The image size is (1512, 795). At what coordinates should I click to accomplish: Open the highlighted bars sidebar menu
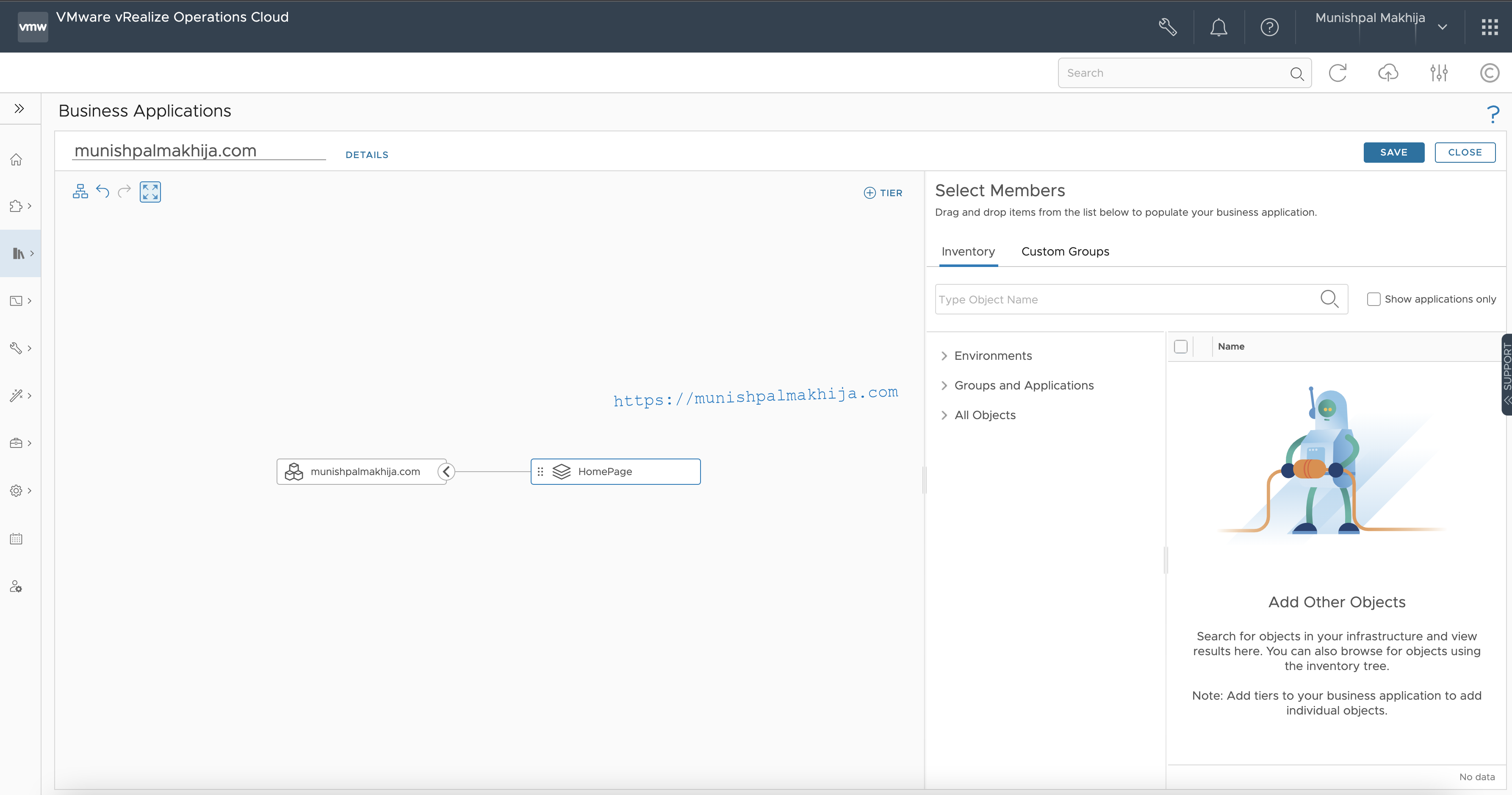[21, 253]
